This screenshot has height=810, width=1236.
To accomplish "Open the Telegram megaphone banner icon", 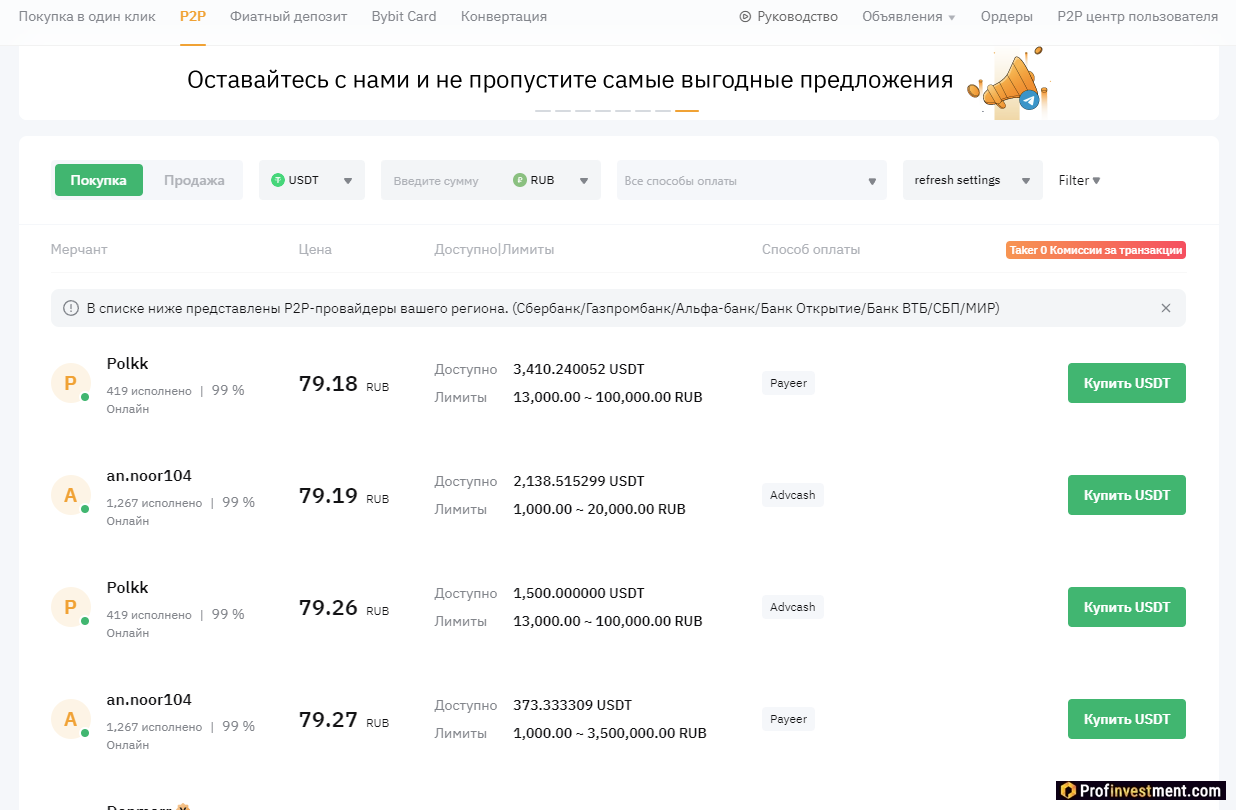I will pos(1007,83).
